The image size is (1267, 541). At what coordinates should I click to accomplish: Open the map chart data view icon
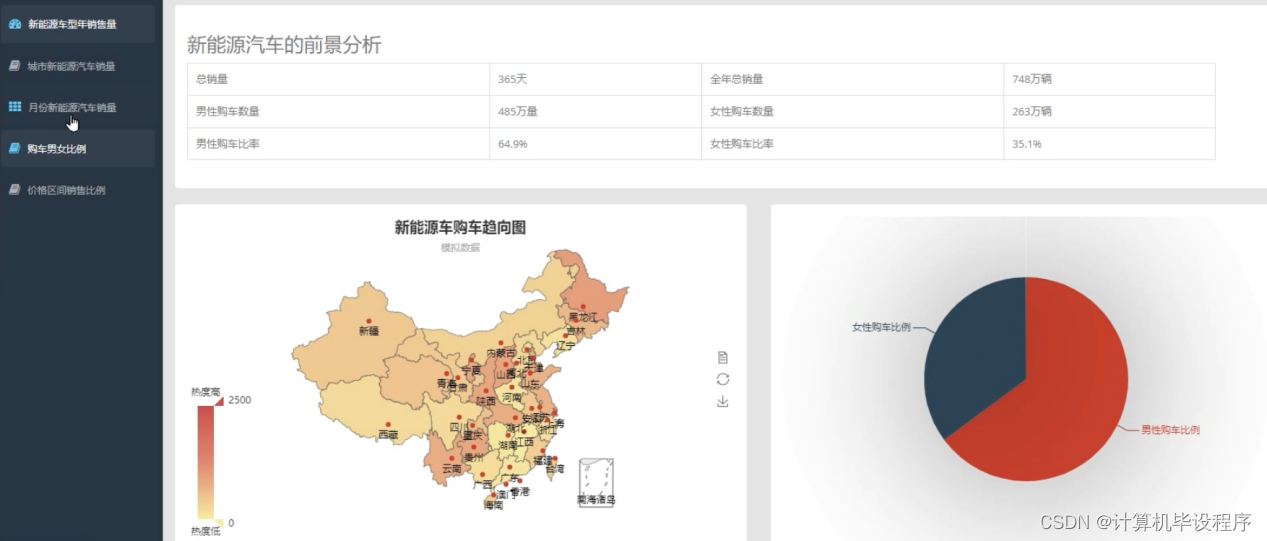(x=723, y=357)
